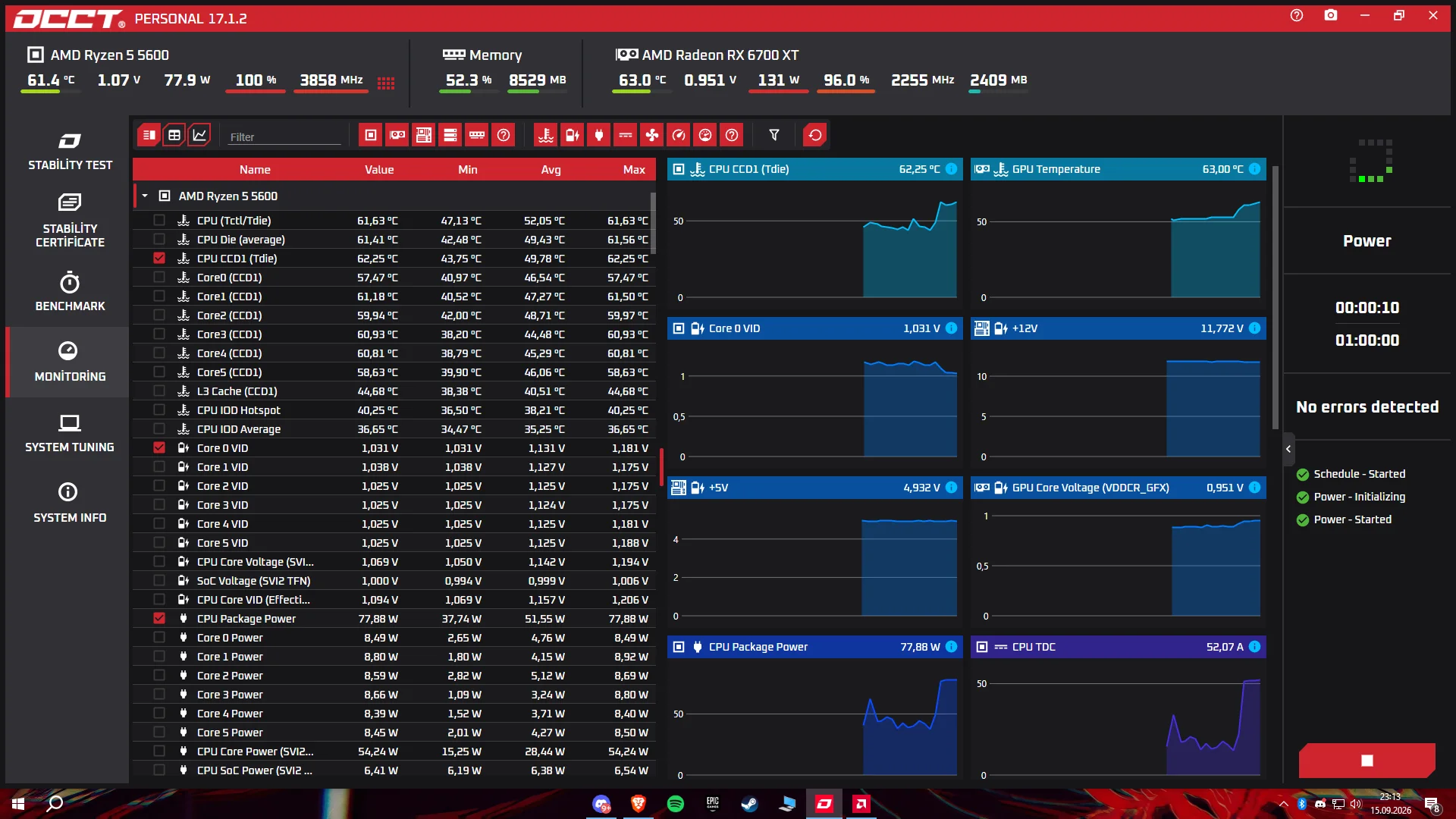Select the CPU IOD Hotspot row
This screenshot has height=819, width=1456.
coord(394,410)
